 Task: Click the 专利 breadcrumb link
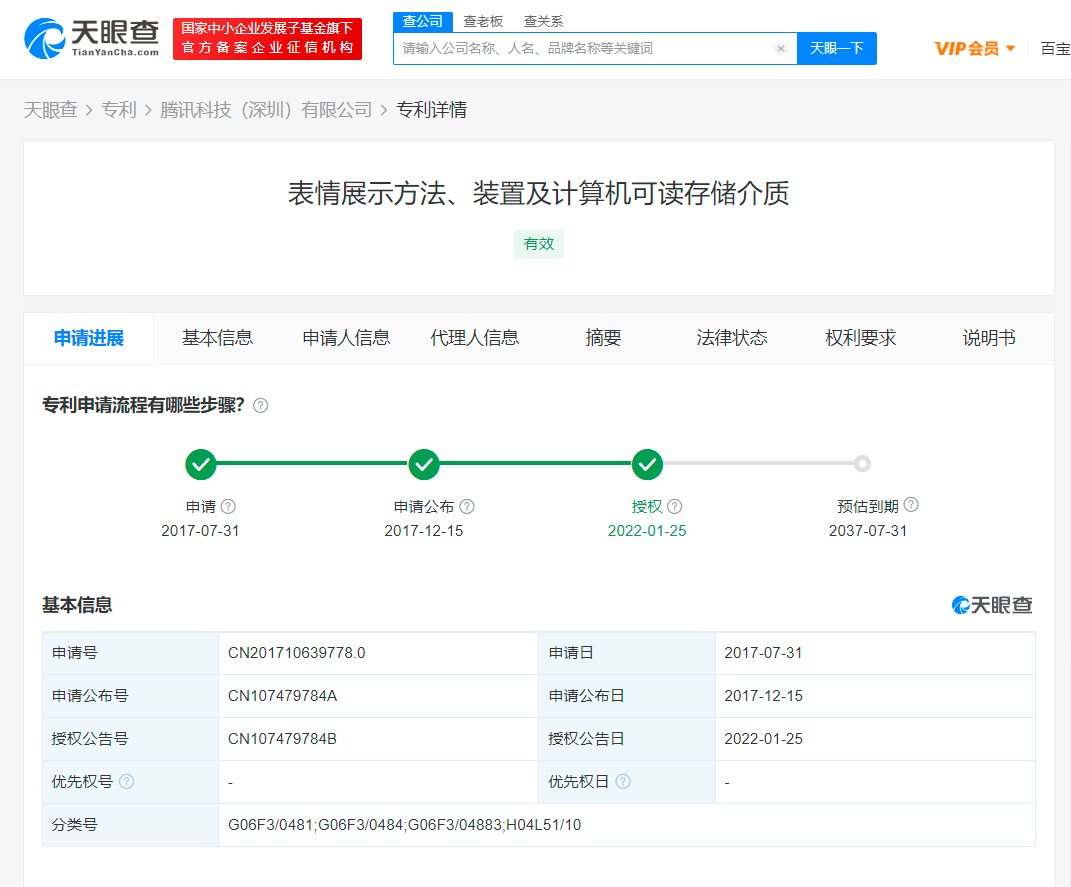pos(120,109)
